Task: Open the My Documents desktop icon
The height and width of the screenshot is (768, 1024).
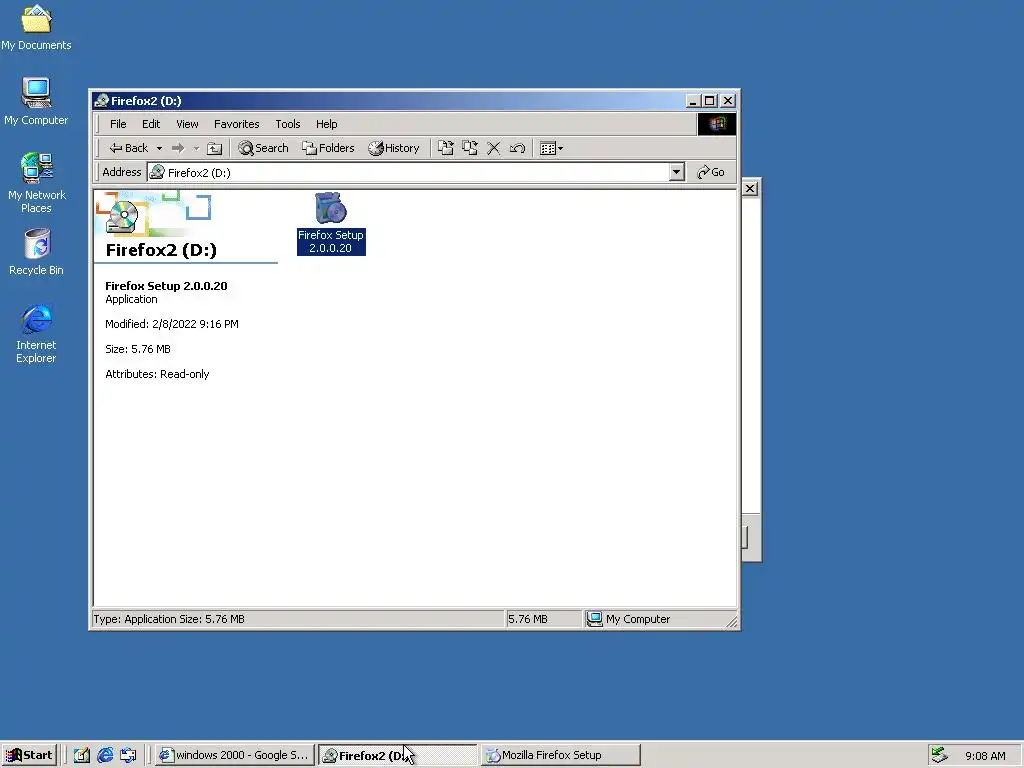Action: coord(36,28)
